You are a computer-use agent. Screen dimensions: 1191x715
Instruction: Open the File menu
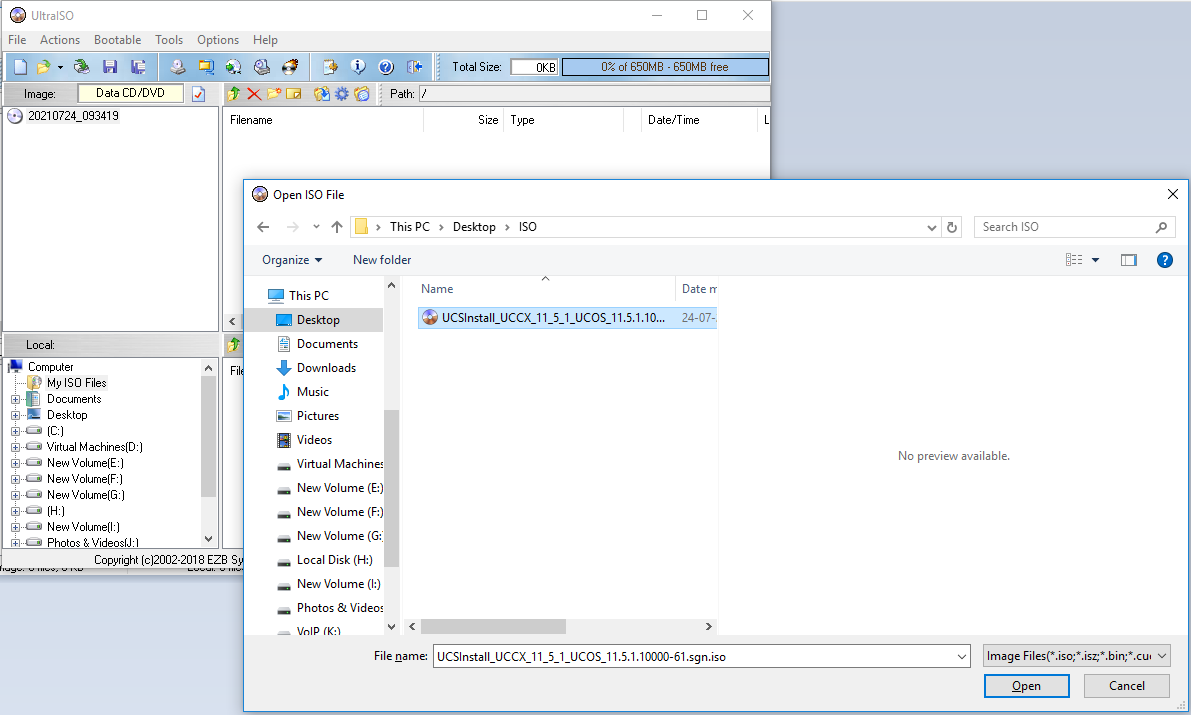tap(17, 40)
